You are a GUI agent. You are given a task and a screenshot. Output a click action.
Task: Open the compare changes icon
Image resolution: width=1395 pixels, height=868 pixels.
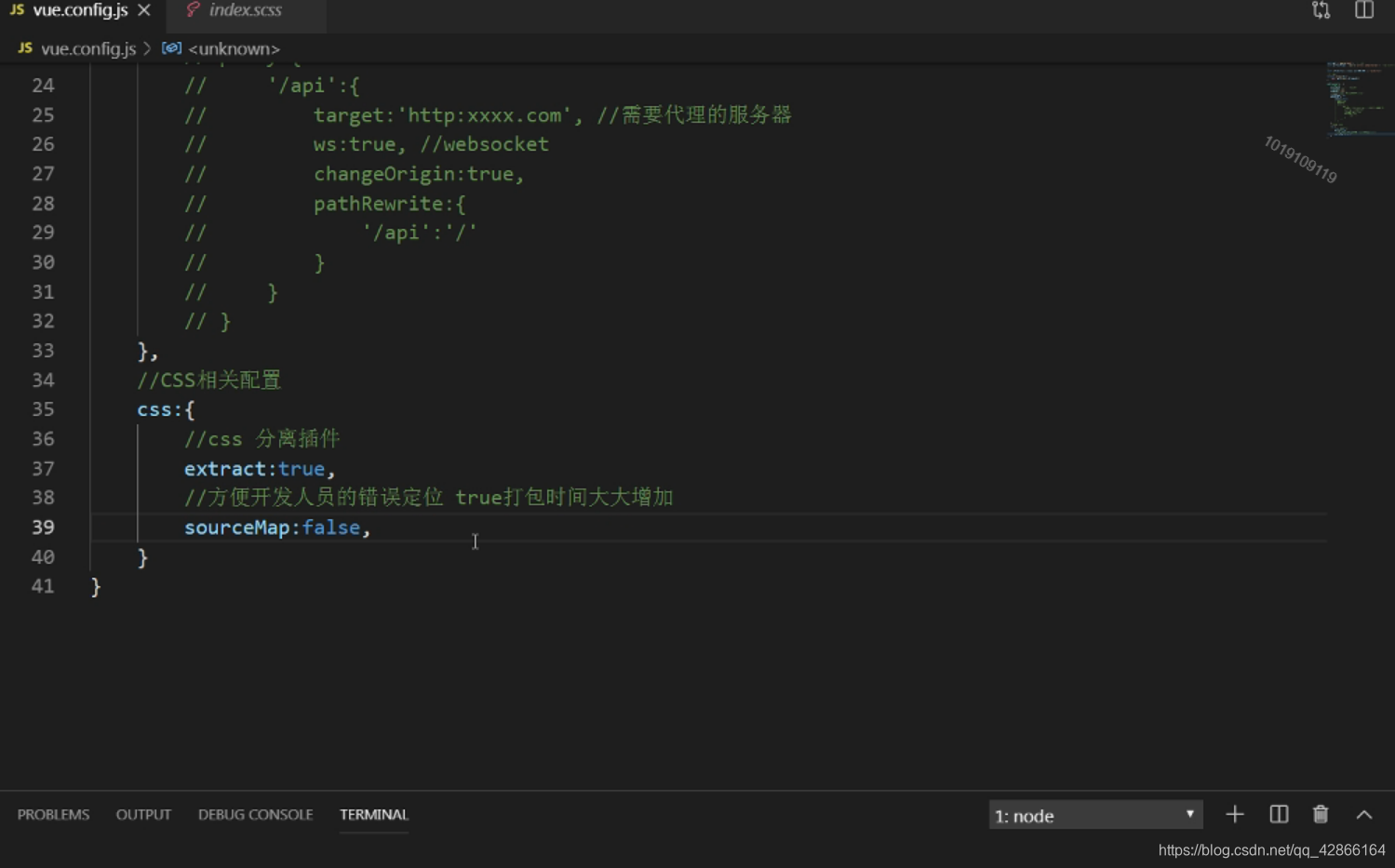[1321, 10]
